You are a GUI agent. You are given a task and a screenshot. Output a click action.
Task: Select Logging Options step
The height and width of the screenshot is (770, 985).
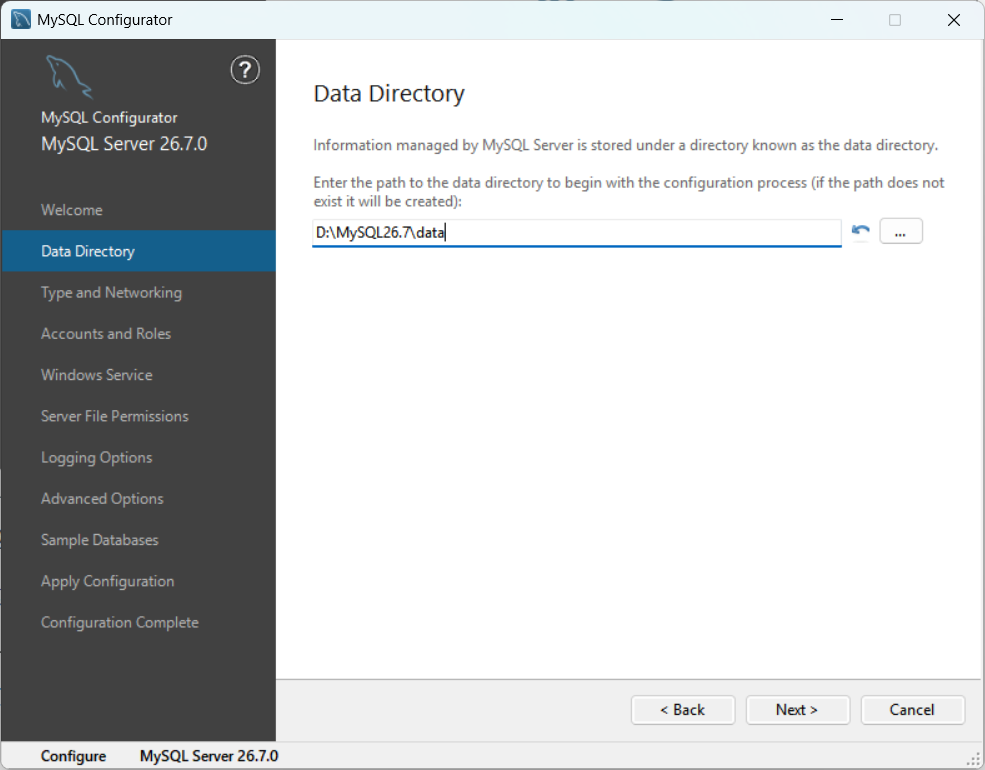tap(96, 457)
